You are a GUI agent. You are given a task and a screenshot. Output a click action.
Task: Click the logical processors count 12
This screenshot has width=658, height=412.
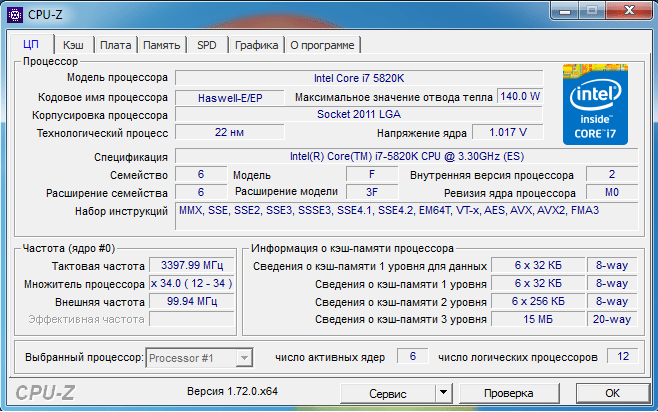pos(623,356)
